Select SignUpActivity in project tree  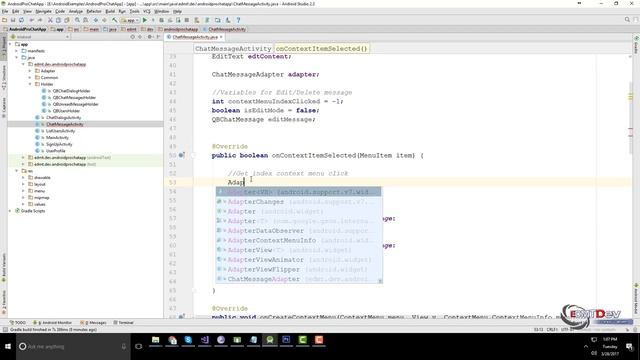pos(59,144)
